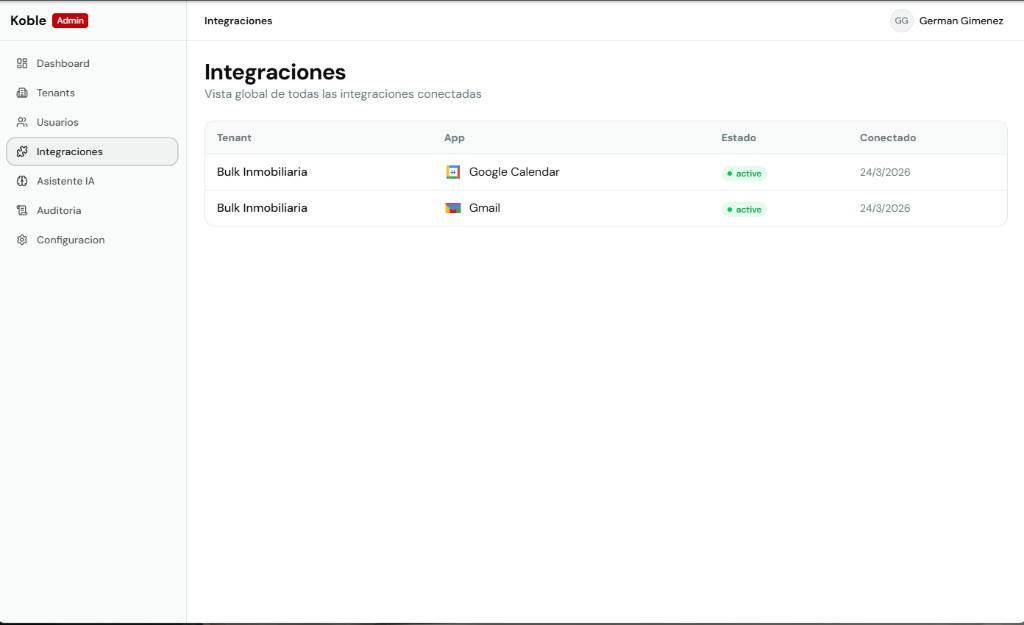Click the 24/3/2026 date for Gmail

tap(884, 208)
